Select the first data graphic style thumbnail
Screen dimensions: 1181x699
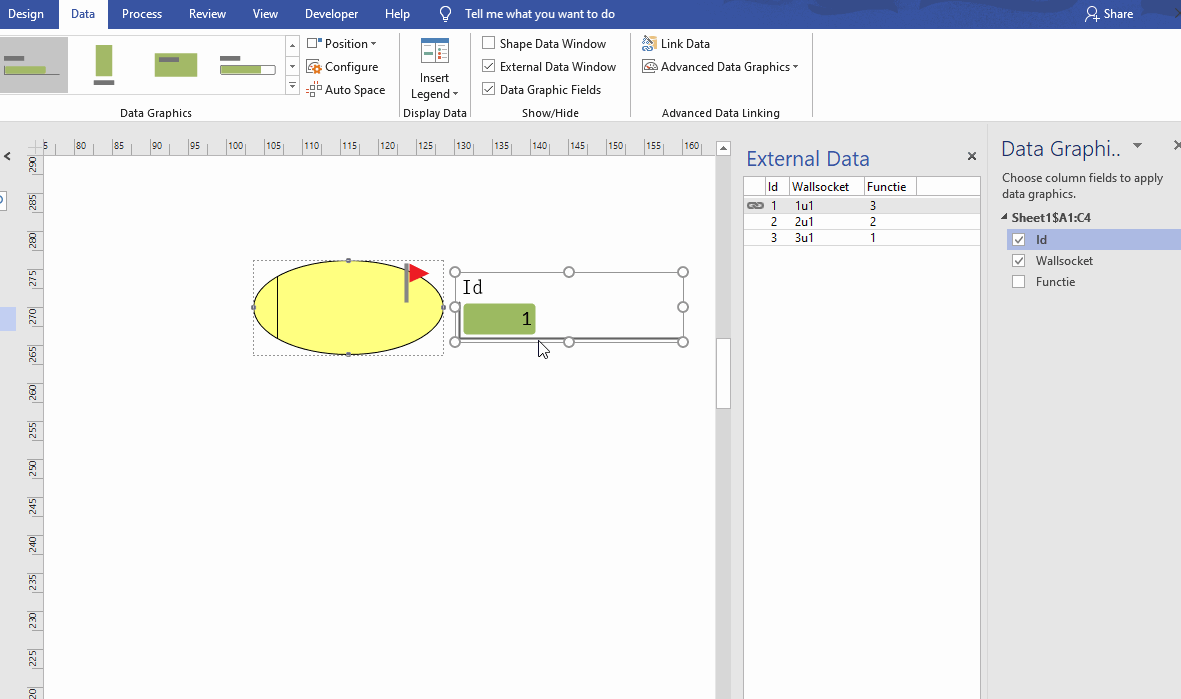coord(34,65)
